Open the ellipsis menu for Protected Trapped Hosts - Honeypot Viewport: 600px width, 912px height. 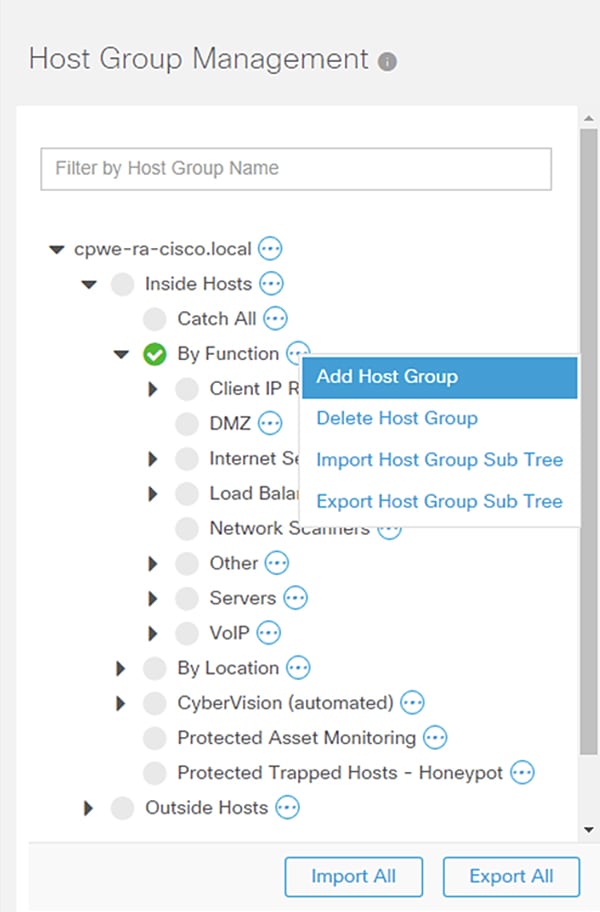522,772
